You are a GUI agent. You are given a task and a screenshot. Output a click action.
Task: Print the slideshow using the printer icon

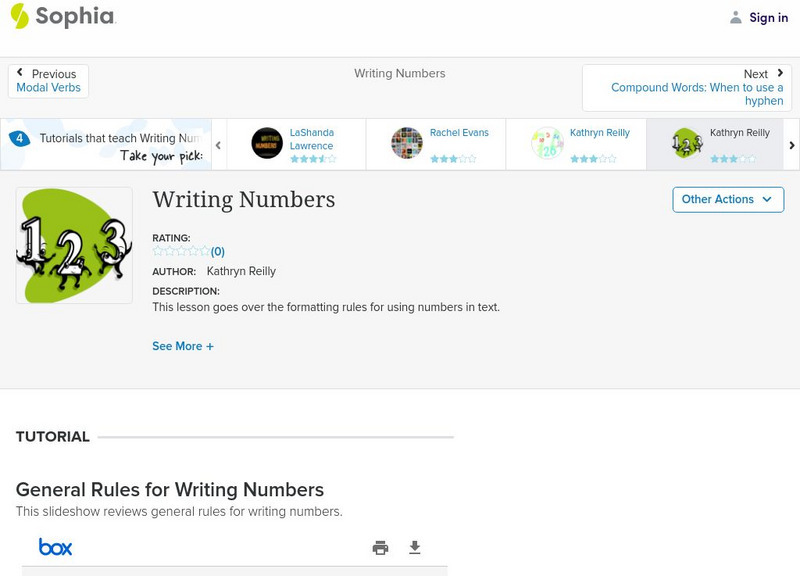coord(380,547)
